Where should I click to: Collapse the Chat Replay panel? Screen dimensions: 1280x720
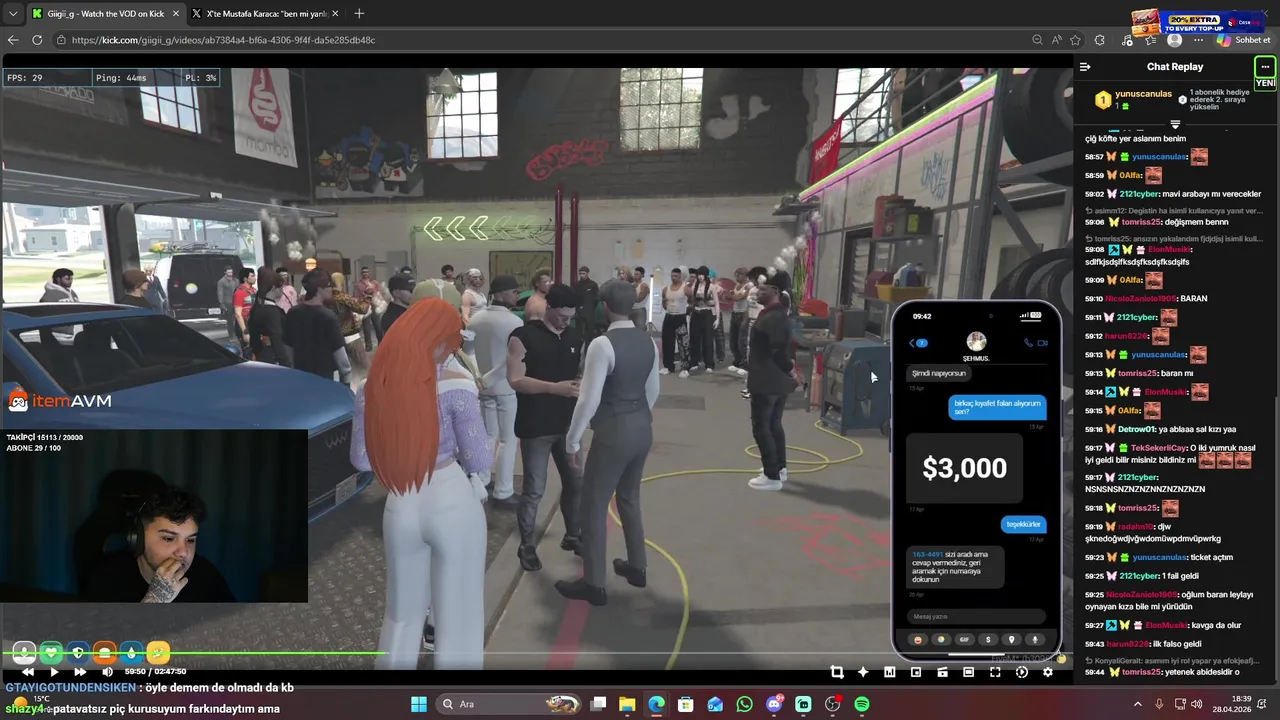coord(1085,67)
